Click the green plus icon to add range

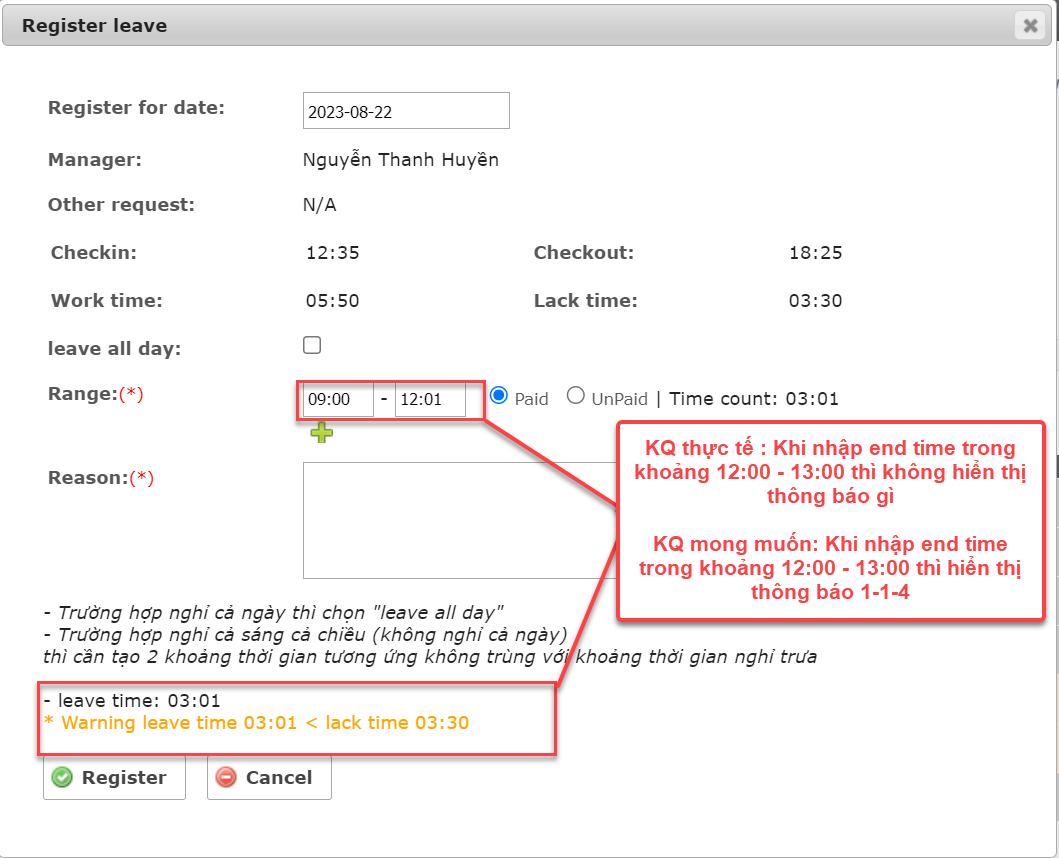321,432
